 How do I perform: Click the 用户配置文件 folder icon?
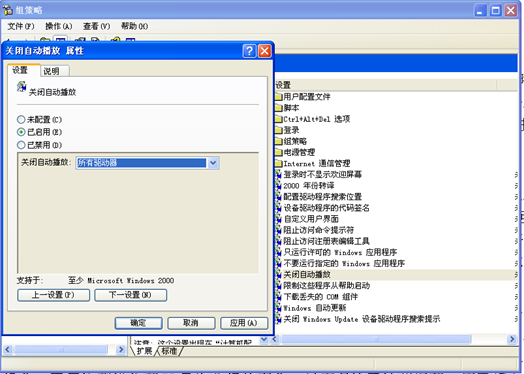click(279, 97)
